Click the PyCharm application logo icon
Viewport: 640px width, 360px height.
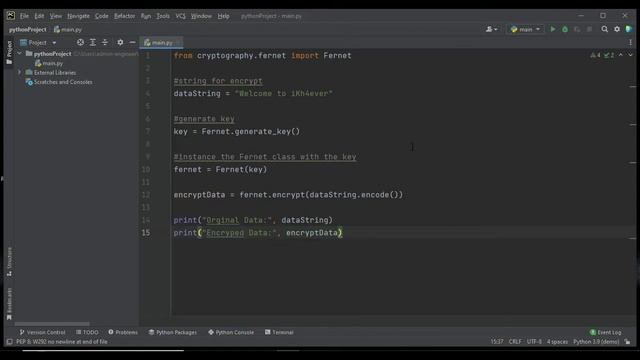(x=11, y=16)
